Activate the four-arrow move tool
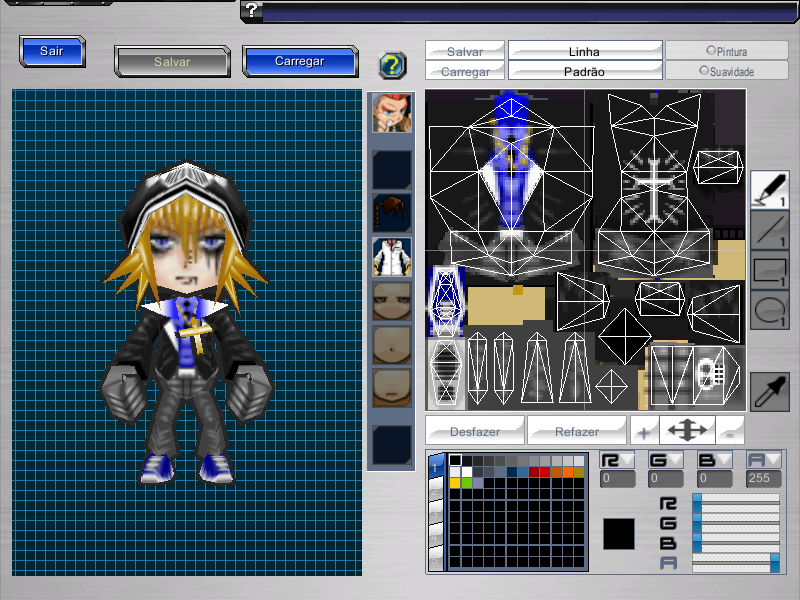This screenshot has width=800, height=600. 687,431
